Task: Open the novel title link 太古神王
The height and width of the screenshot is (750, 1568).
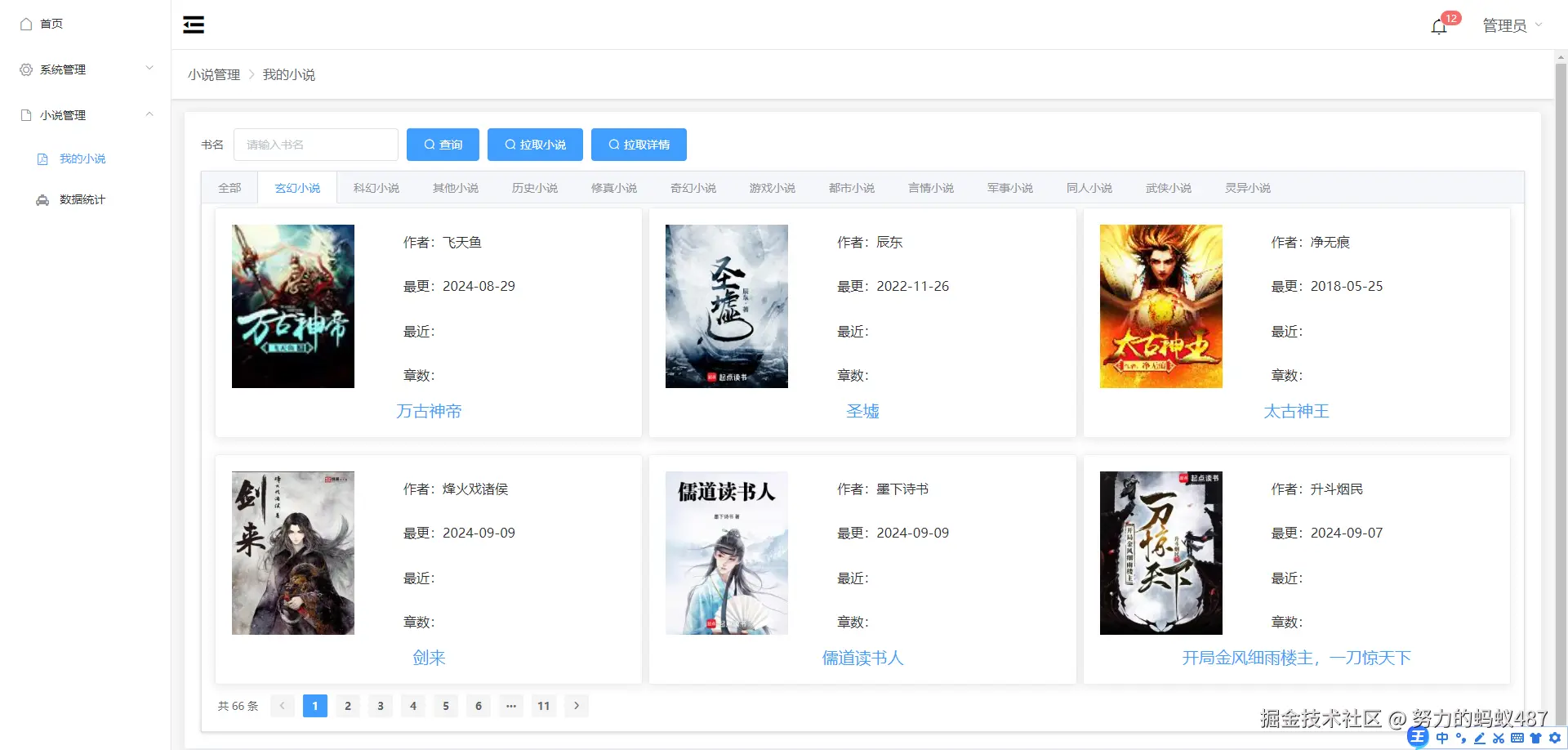Action: tap(1296, 411)
